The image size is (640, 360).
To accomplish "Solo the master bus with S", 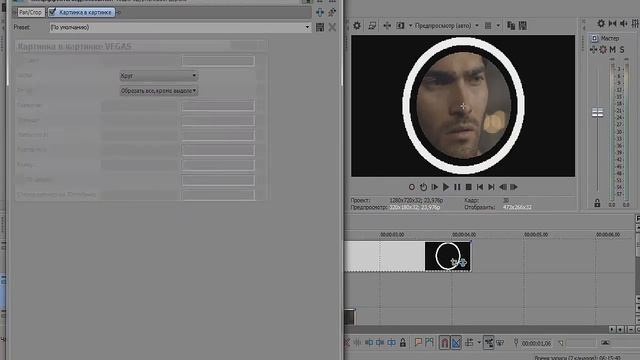I will (622, 50).
